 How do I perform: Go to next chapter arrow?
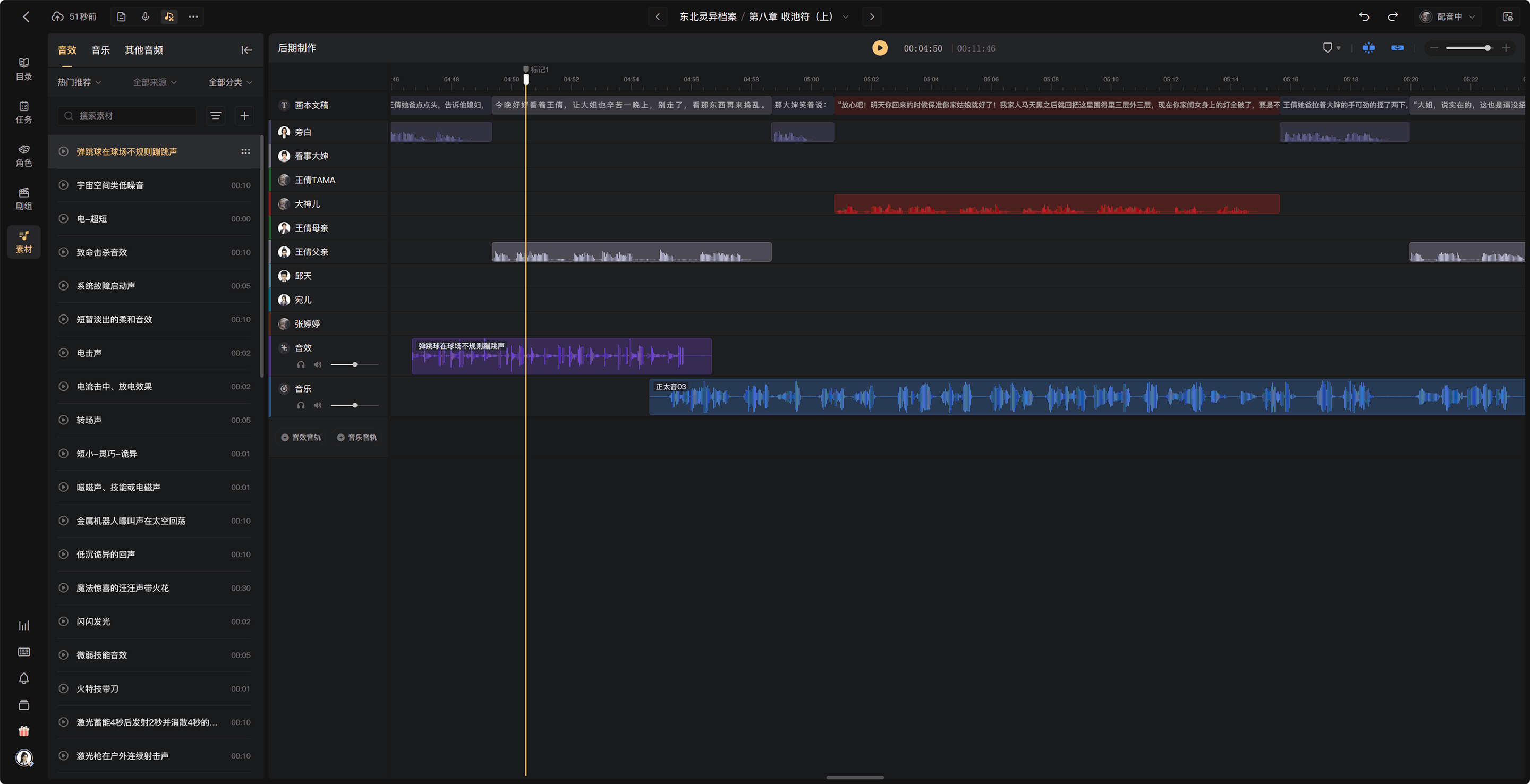[872, 16]
